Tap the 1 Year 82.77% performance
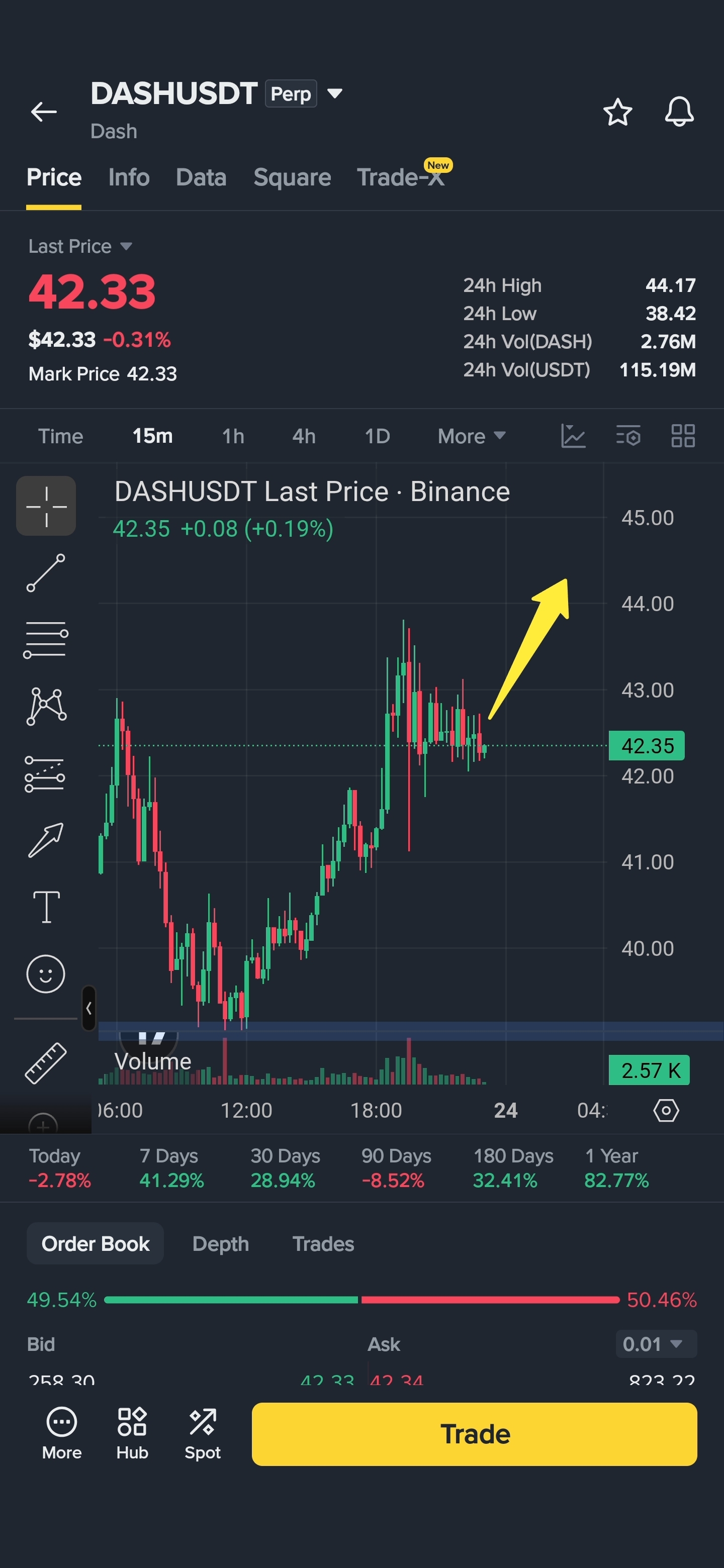Viewport: 724px width, 1568px height. (616, 1168)
